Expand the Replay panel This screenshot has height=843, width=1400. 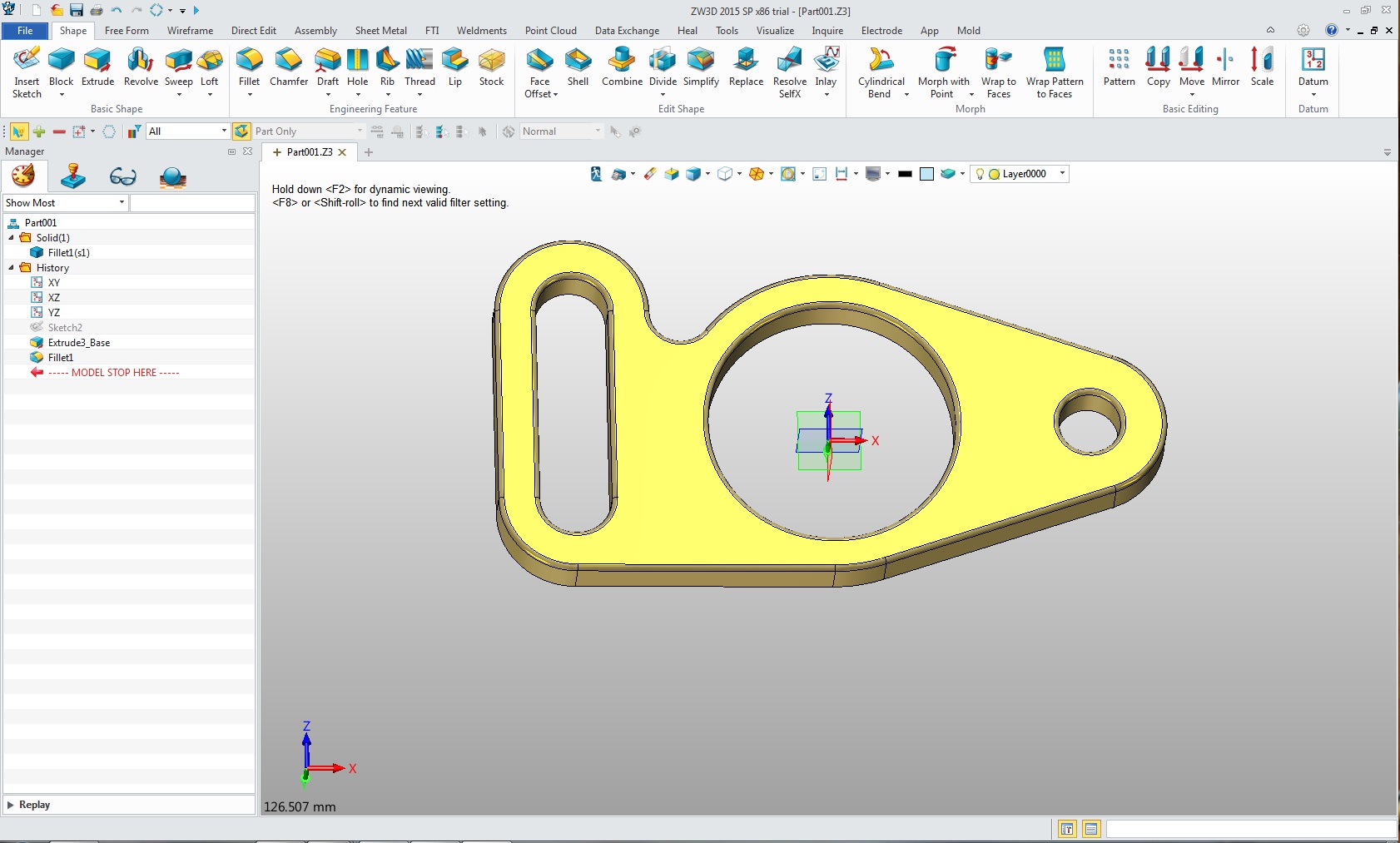10,805
